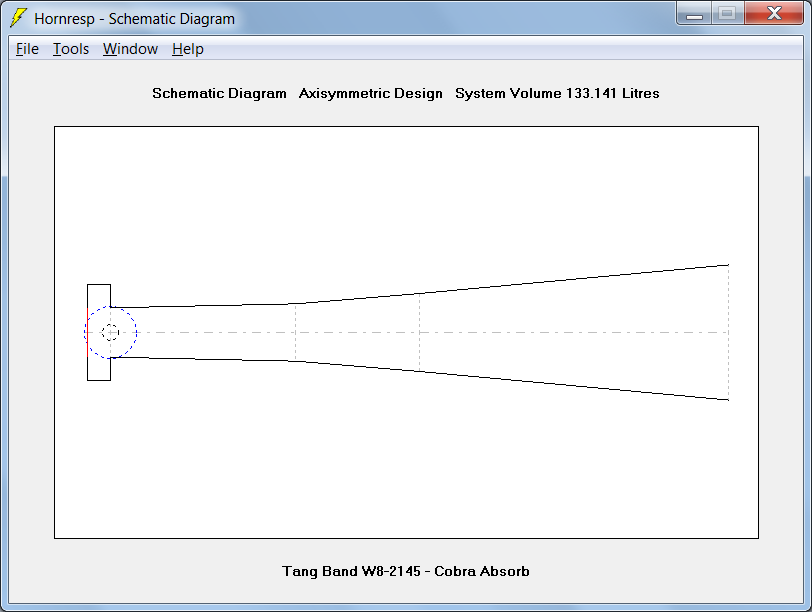Open the Help menu
The width and height of the screenshot is (812, 612).
(x=187, y=49)
